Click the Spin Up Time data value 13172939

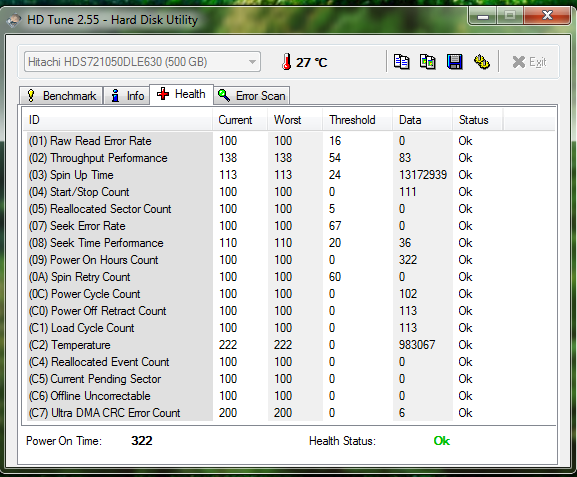pos(423,175)
